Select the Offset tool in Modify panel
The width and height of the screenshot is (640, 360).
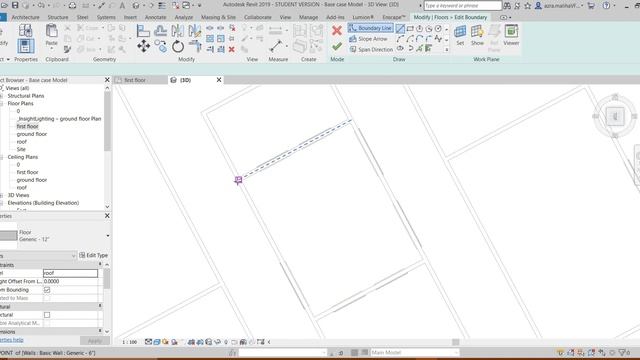coord(160,31)
